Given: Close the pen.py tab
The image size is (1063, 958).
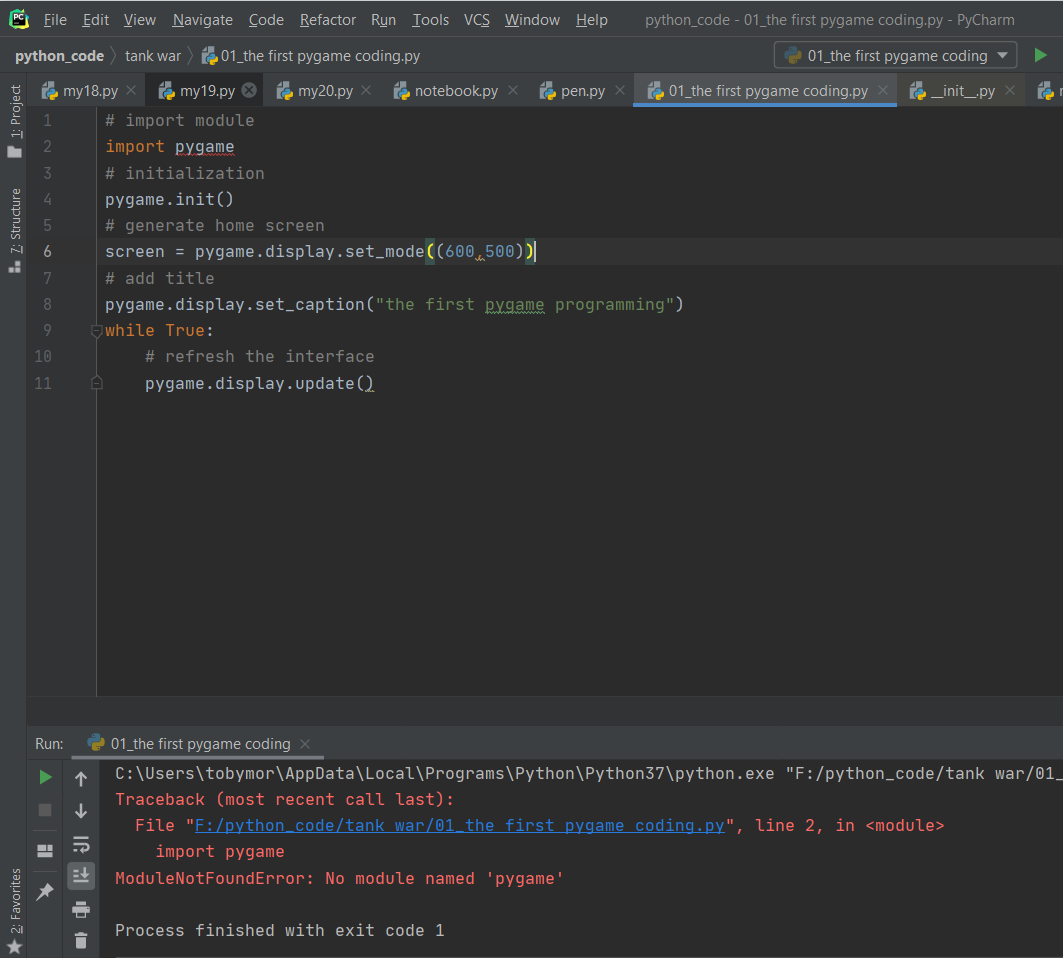Looking at the screenshot, I should point(620,90).
